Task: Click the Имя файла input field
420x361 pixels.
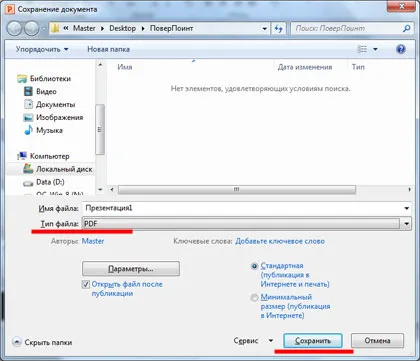Action: click(x=242, y=208)
